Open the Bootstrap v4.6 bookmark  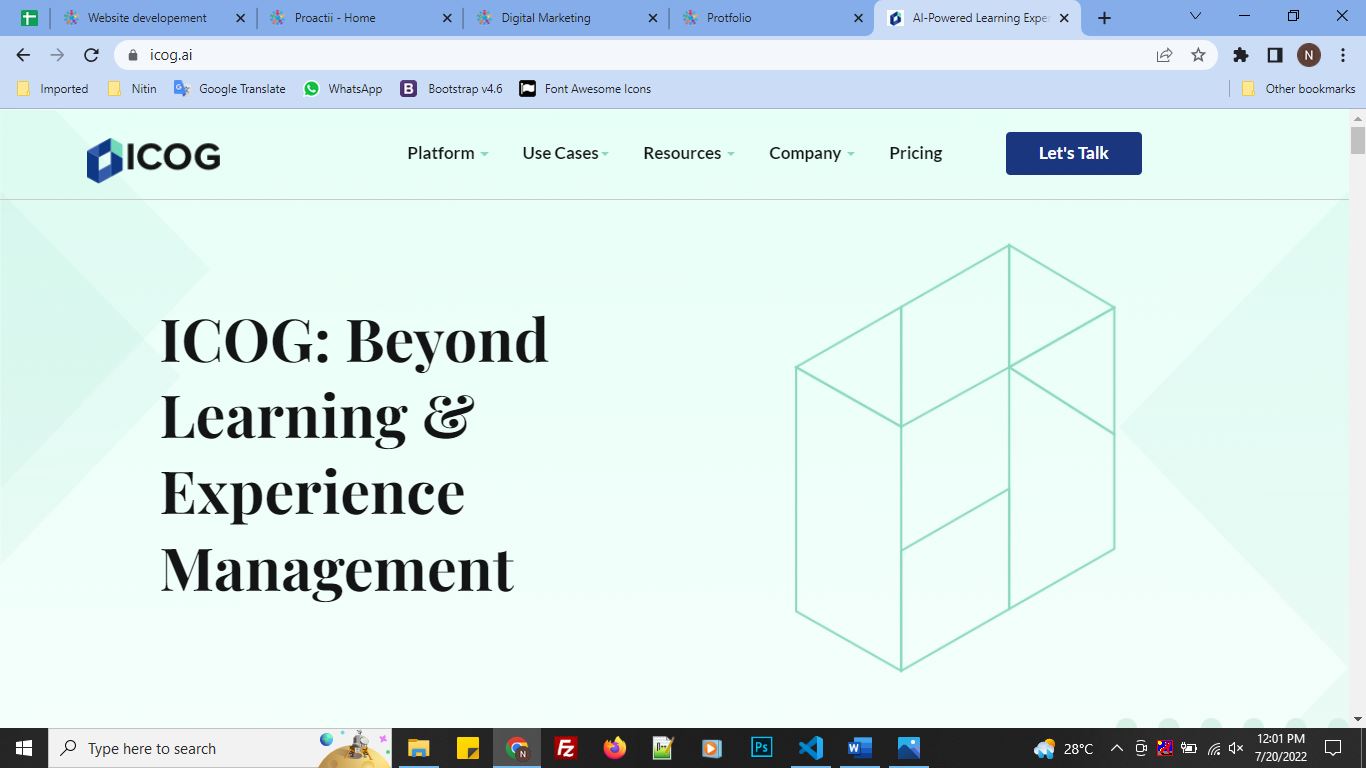(x=452, y=89)
